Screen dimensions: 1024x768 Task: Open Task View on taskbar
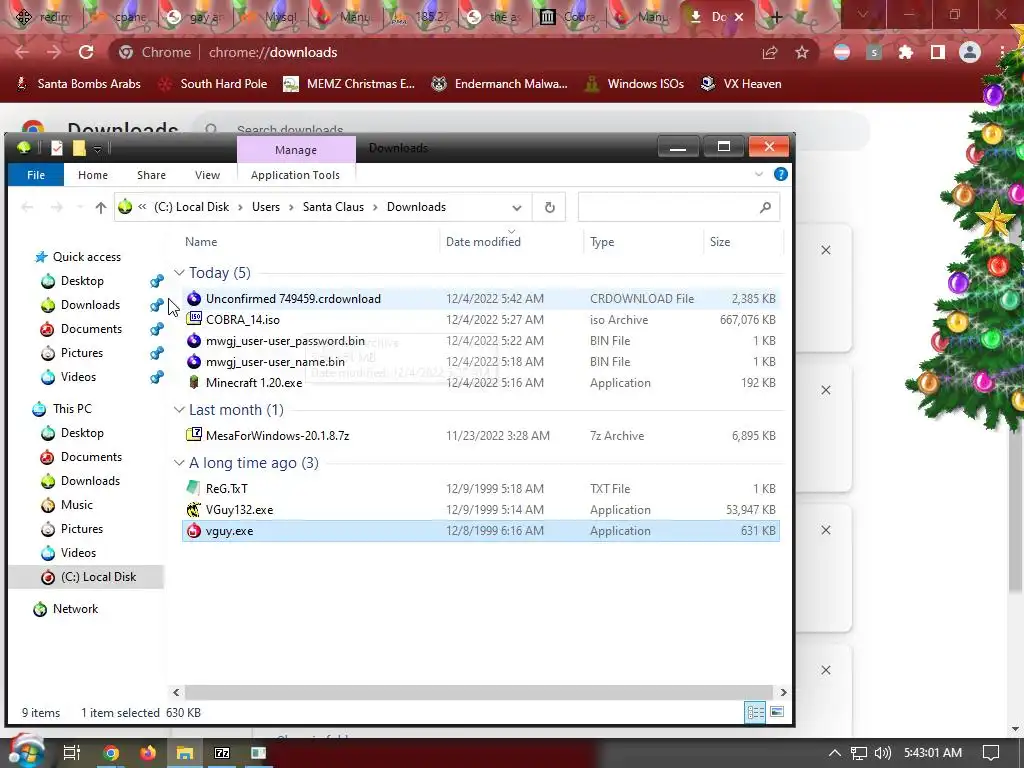coord(72,753)
